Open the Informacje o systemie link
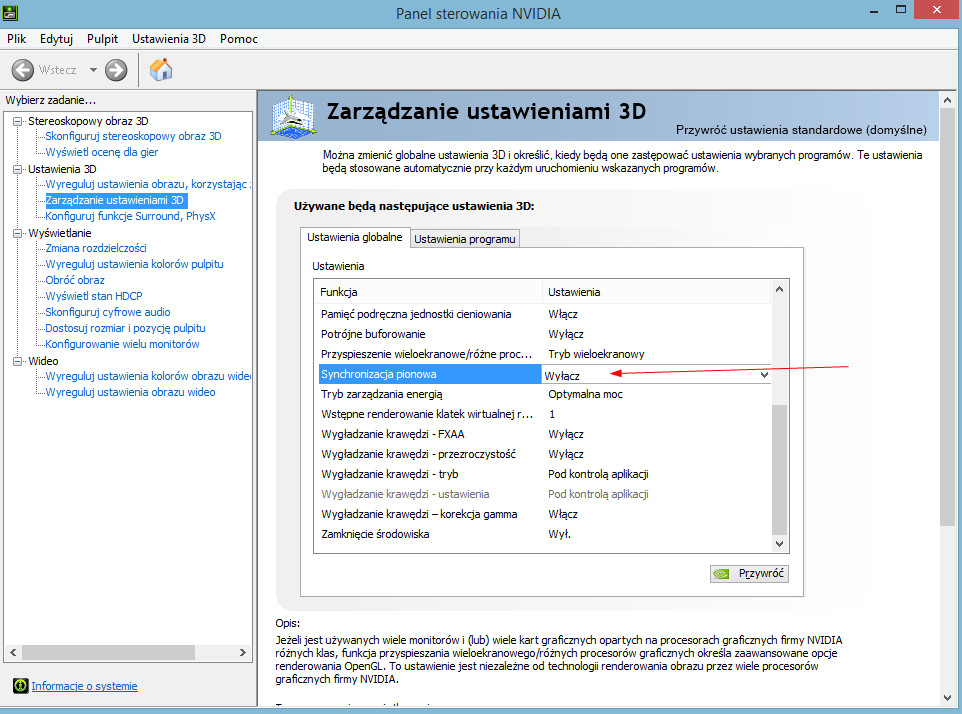The width and height of the screenshot is (962, 714). coord(84,686)
